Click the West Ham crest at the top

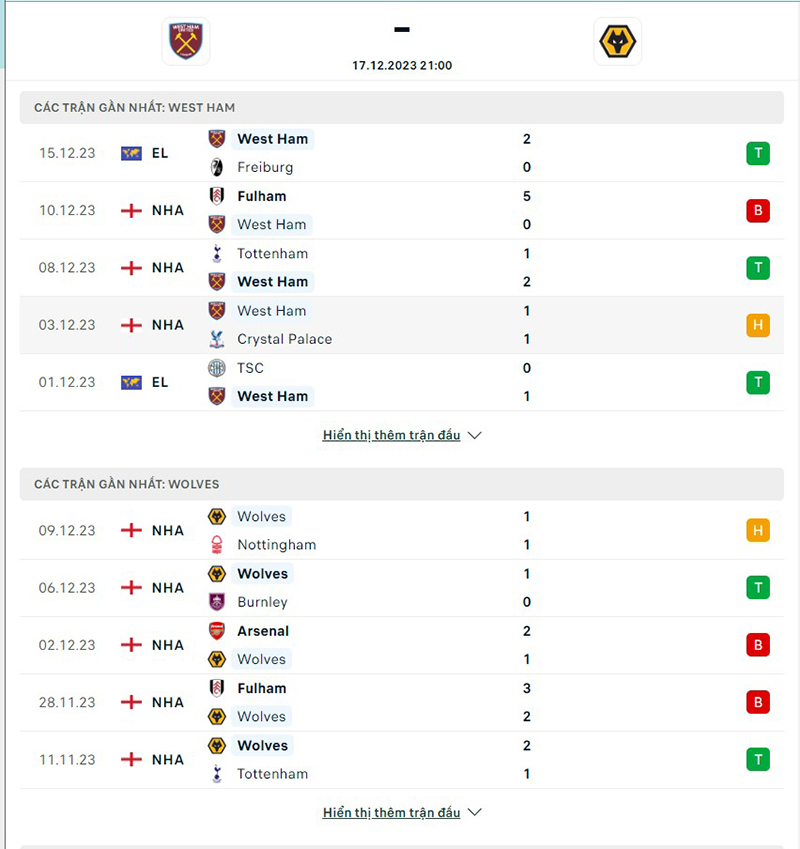coord(185,41)
